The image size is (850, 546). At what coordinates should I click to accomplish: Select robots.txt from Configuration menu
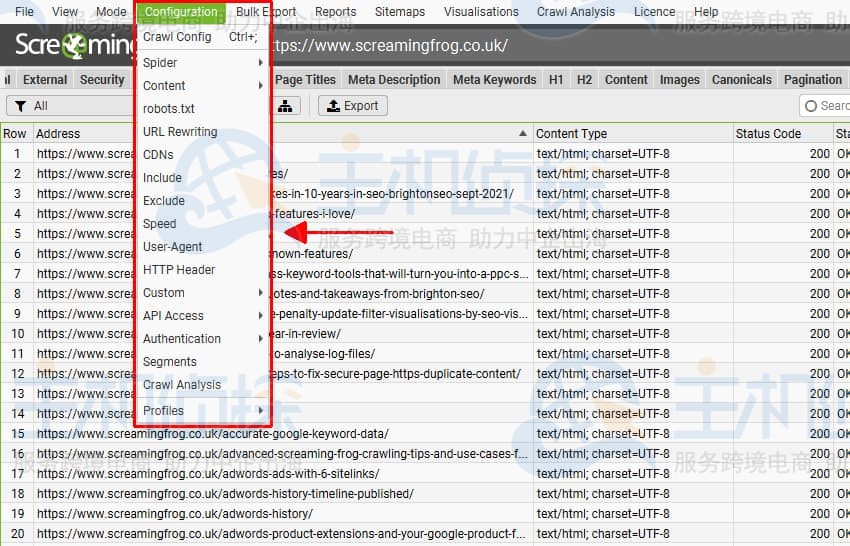coord(169,109)
